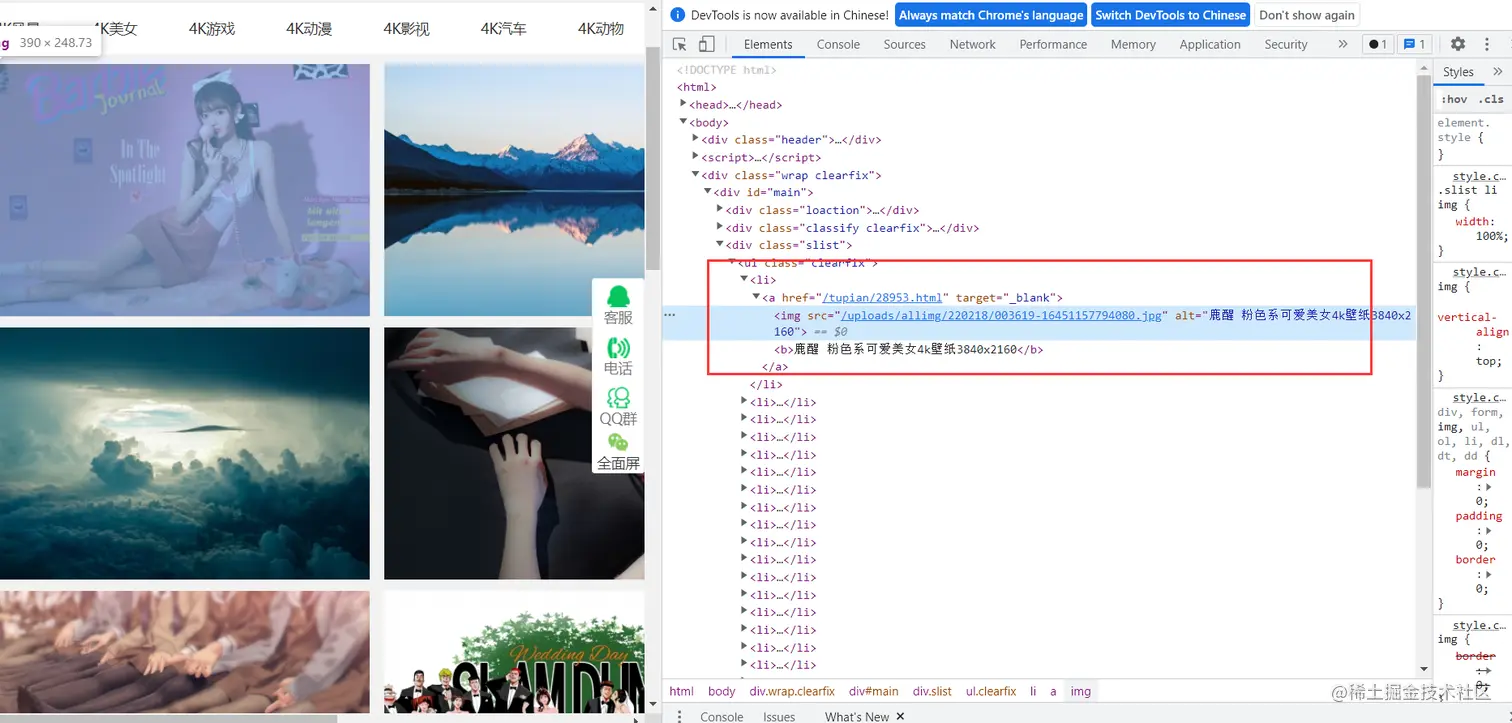This screenshot has width=1512, height=723.
Task: Open the Wedding Day Slam Dunk thumbnail
Action: [514, 651]
